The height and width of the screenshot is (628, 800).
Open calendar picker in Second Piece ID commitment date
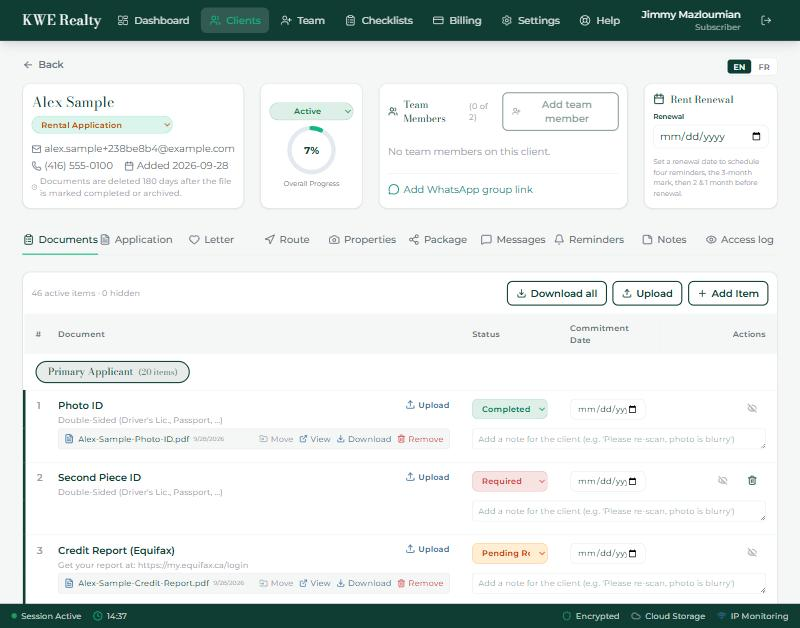(x=633, y=481)
